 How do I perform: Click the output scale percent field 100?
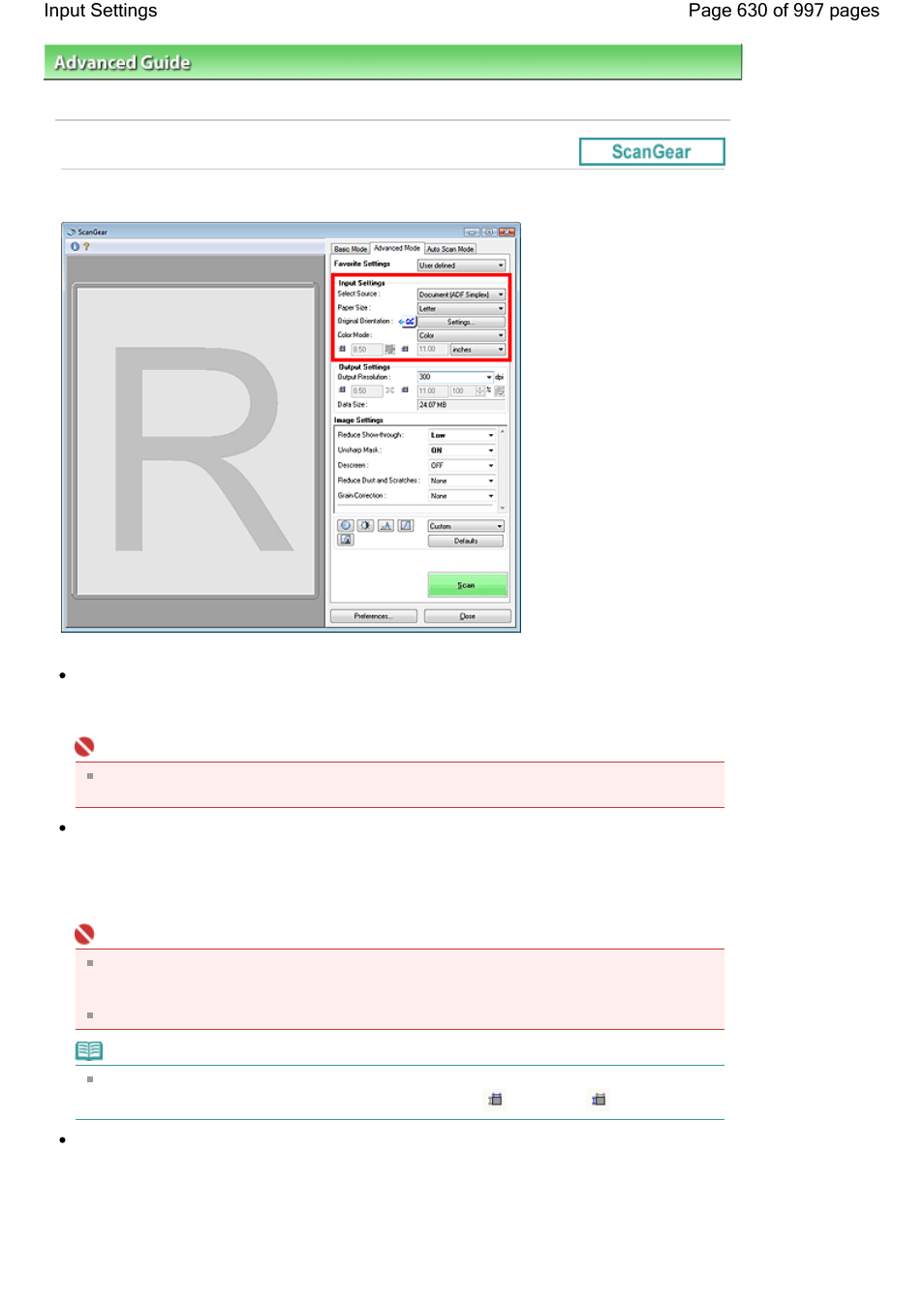pyautogui.click(x=462, y=391)
